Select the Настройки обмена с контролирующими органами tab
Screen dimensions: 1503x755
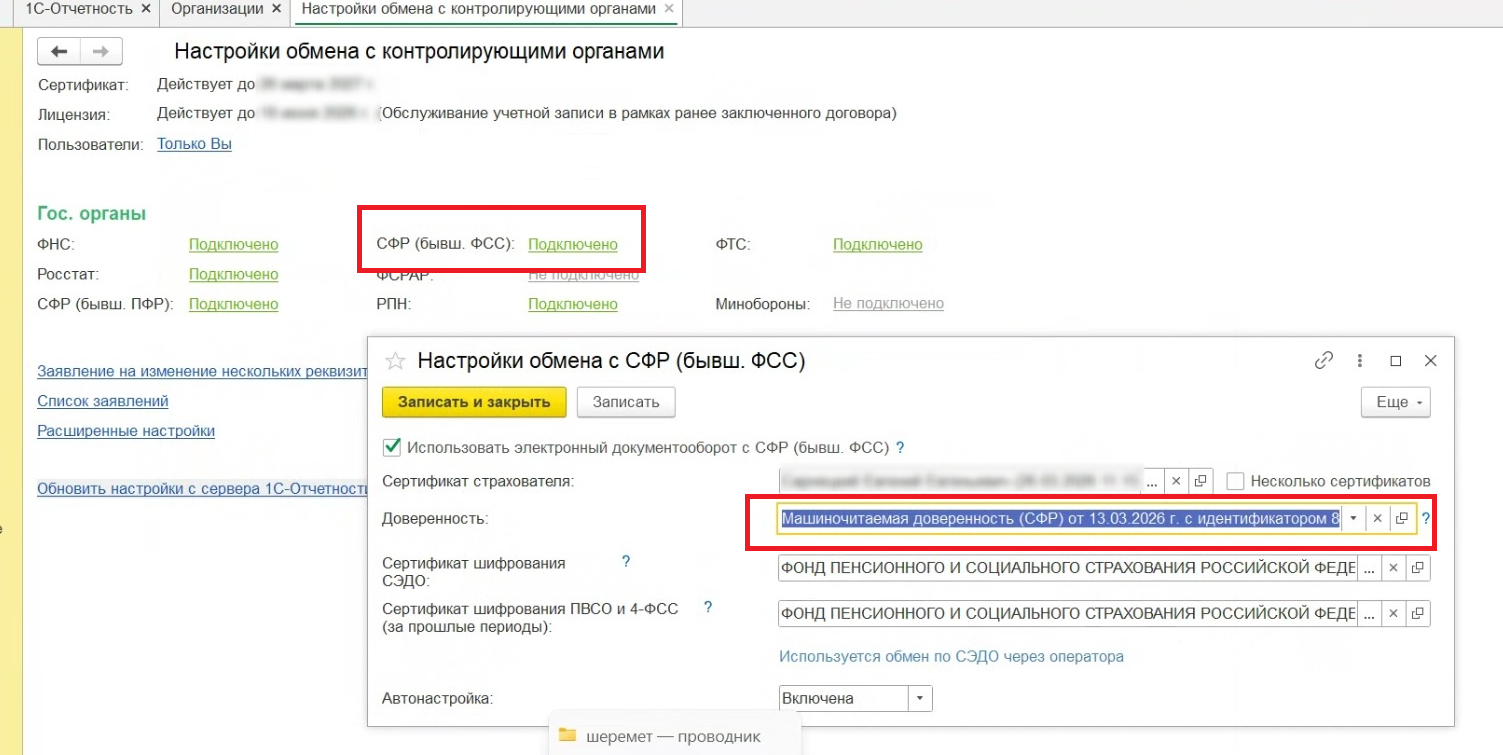click(478, 9)
